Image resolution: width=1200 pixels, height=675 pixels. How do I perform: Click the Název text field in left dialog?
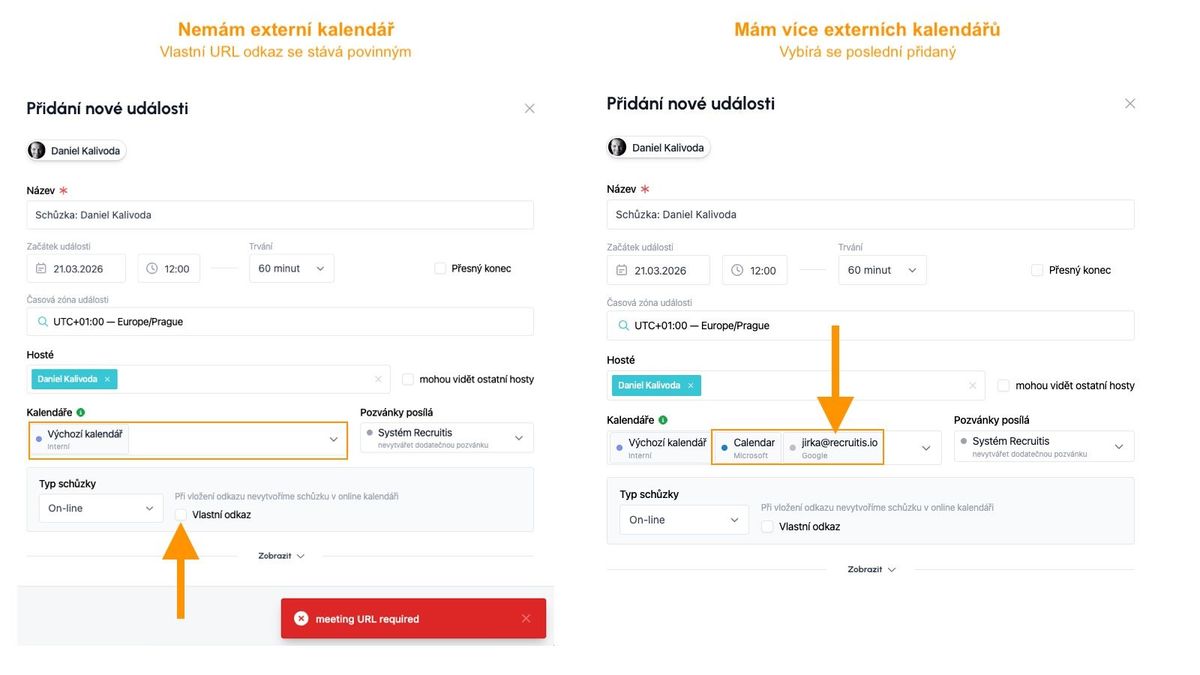coord(280,215)
